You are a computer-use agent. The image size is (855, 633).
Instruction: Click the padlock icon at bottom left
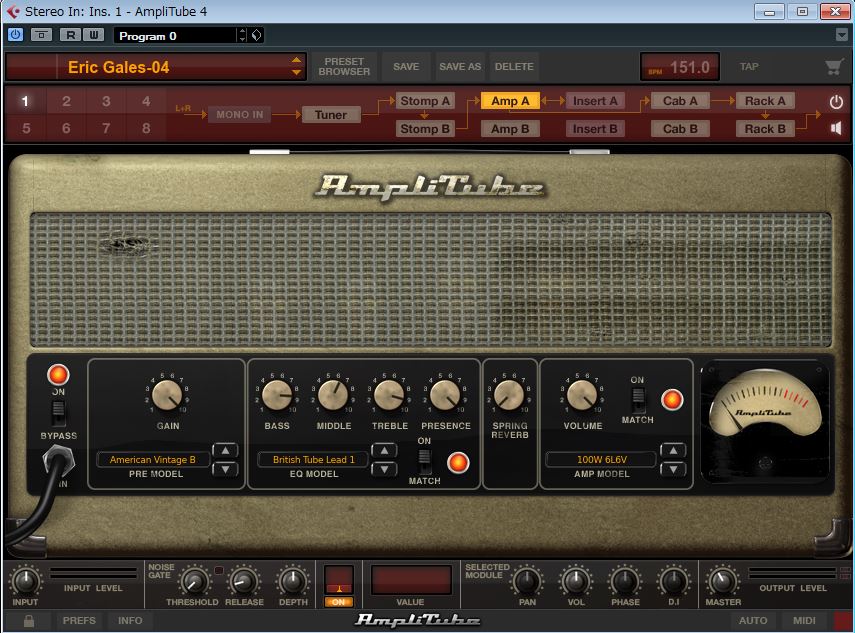click(x=29, y=621)
